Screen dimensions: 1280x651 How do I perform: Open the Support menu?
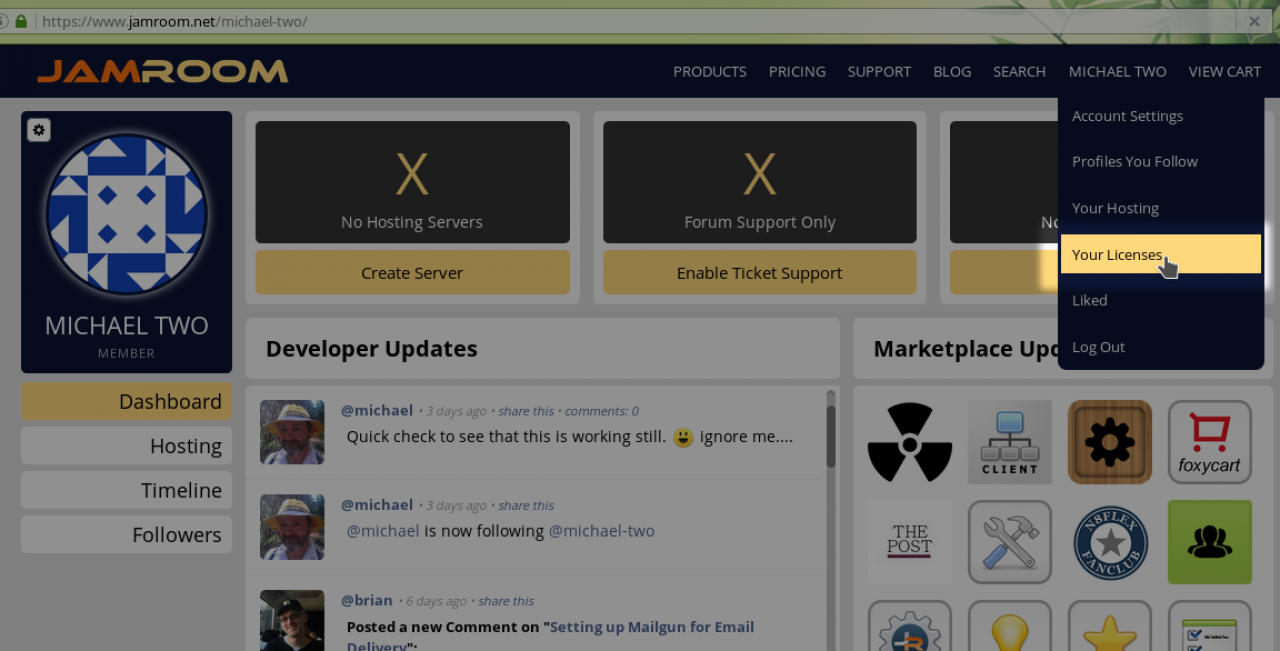point(879,71)
